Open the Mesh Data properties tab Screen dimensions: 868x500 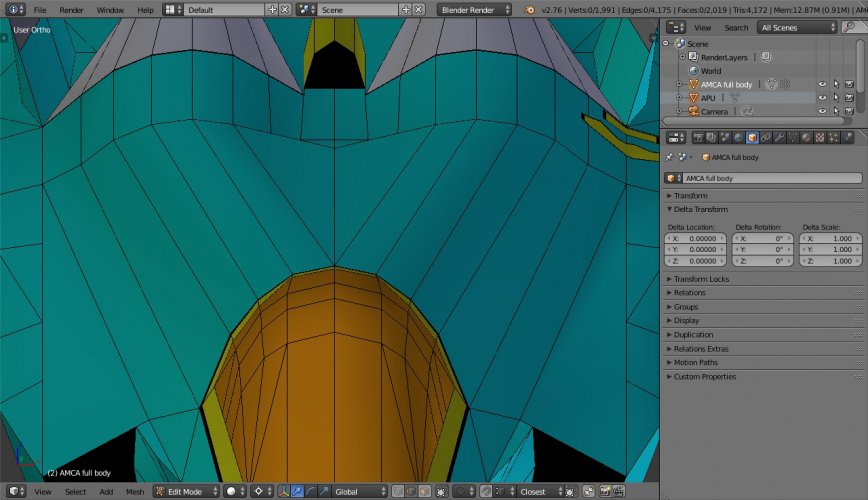[x=793, y=137]
